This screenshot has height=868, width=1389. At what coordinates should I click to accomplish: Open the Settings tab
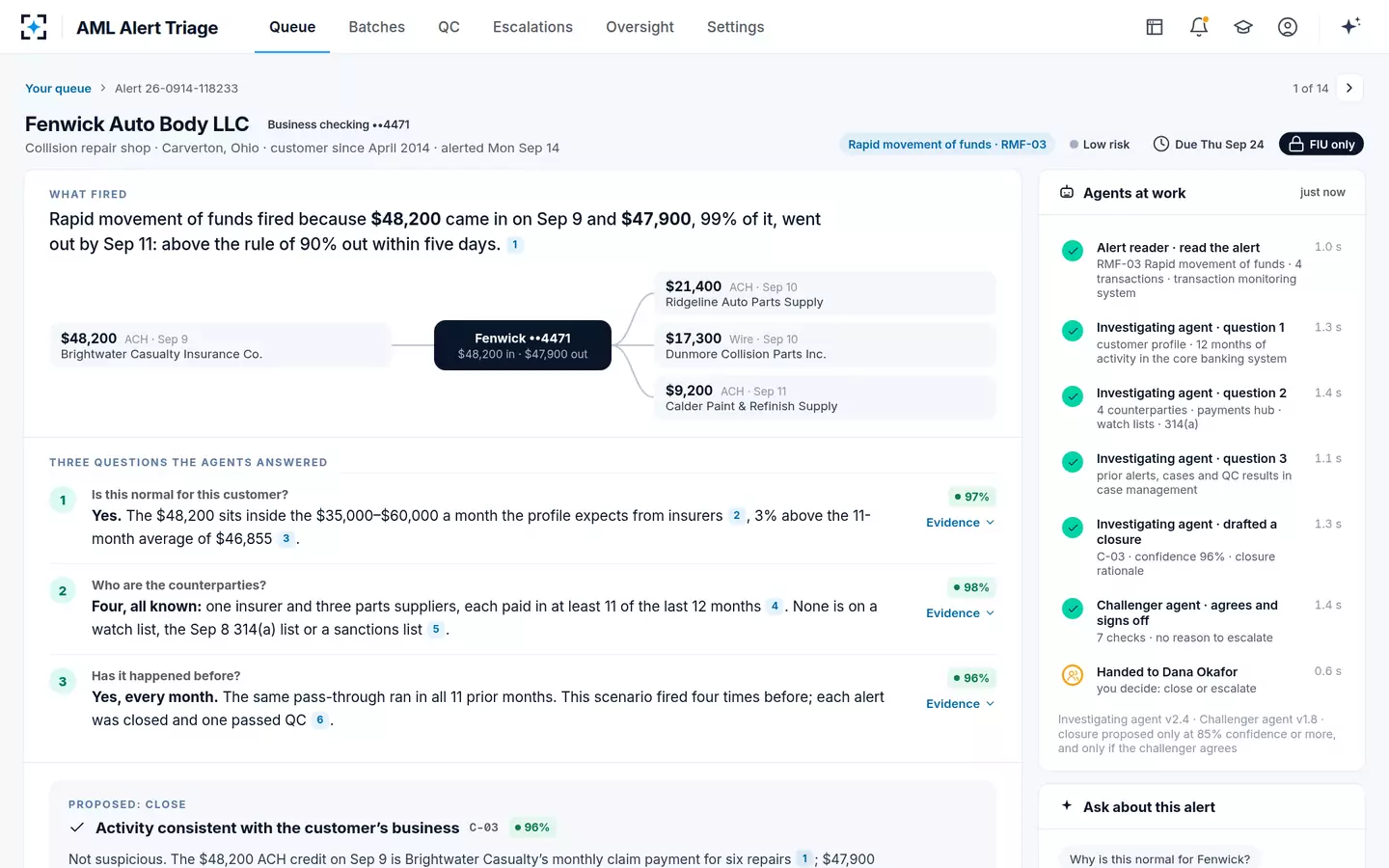[x=735, y=27]
